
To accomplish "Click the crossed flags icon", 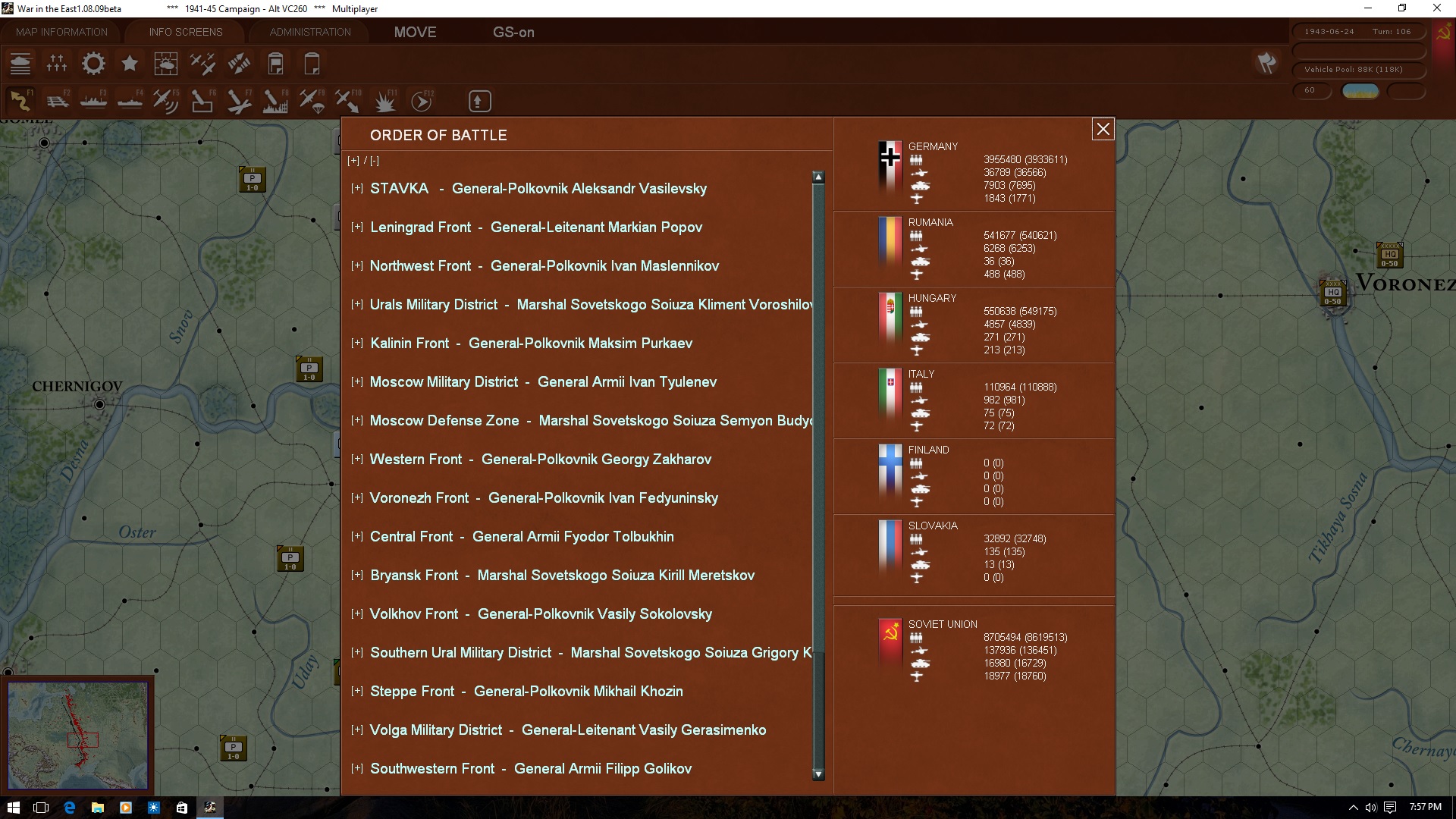I will click(x=1266, y=63).
